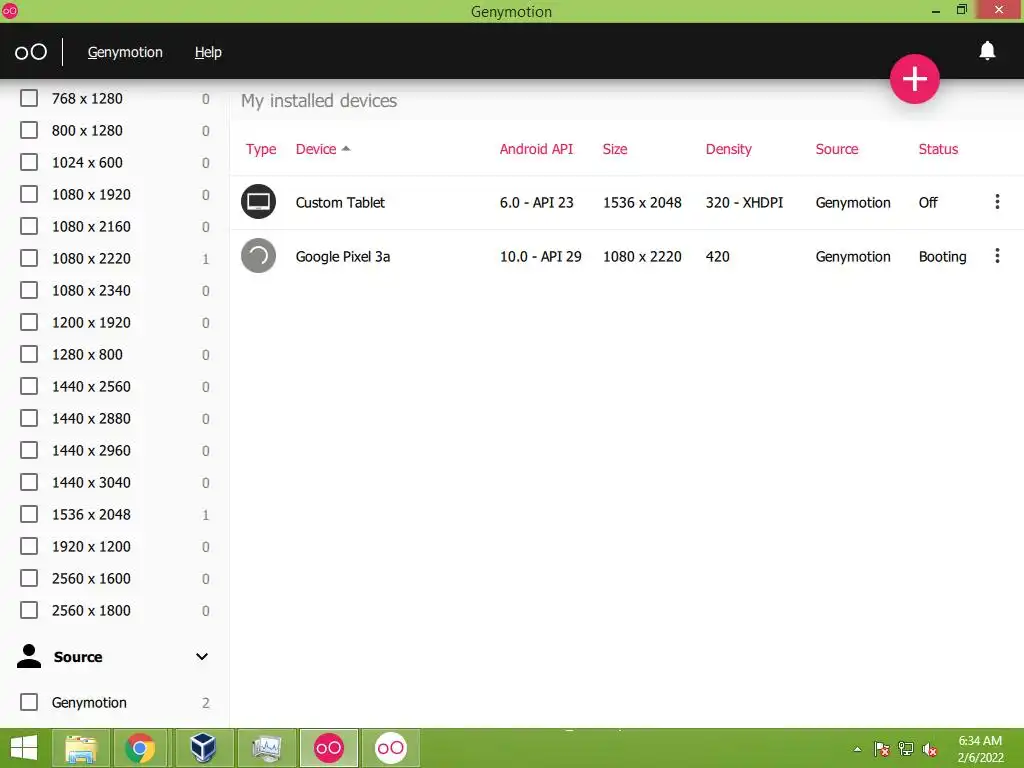Check the 1280 x 800 filter

pyautogui.click(x=29, y=354)
